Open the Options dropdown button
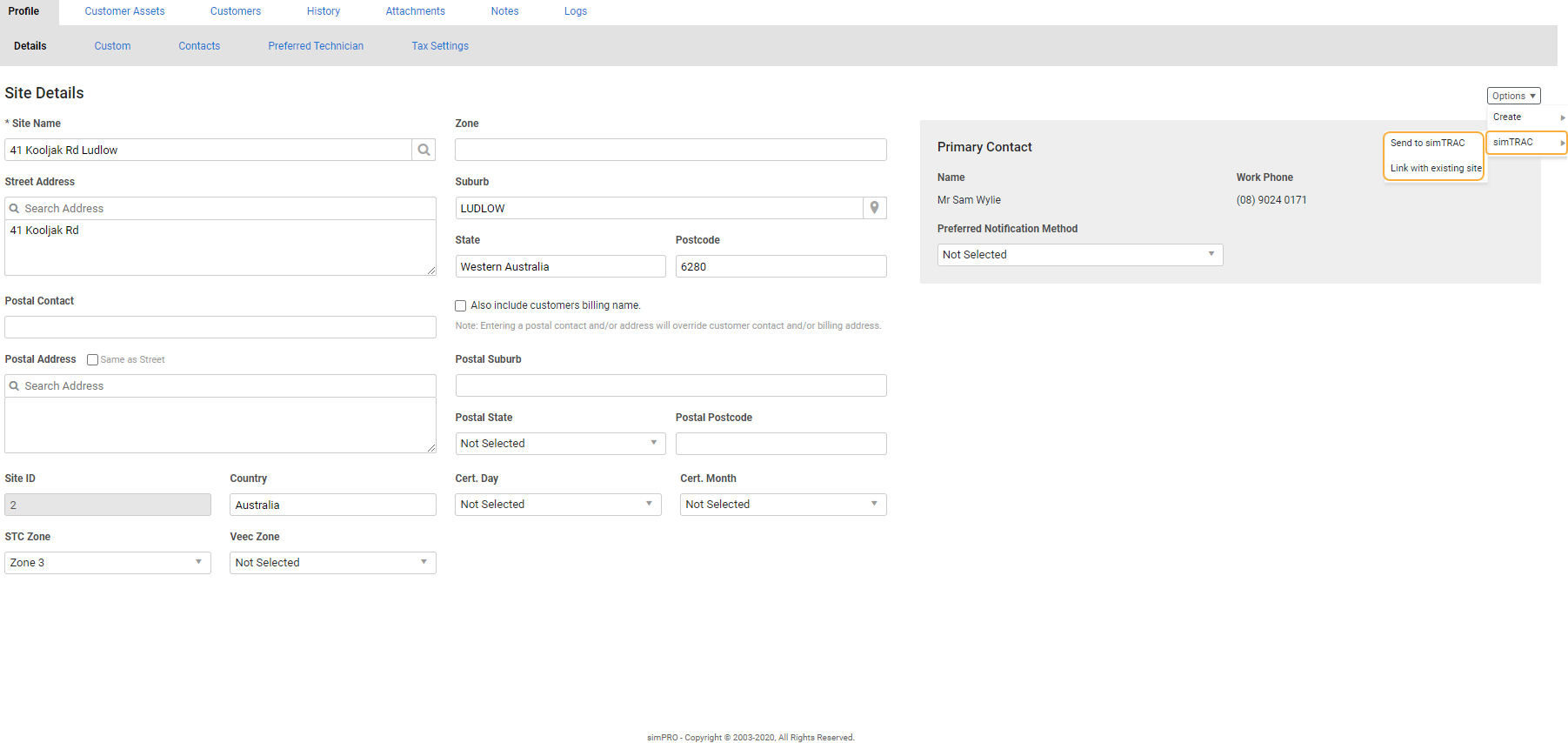1568x743 pixels. (1514, 96)
